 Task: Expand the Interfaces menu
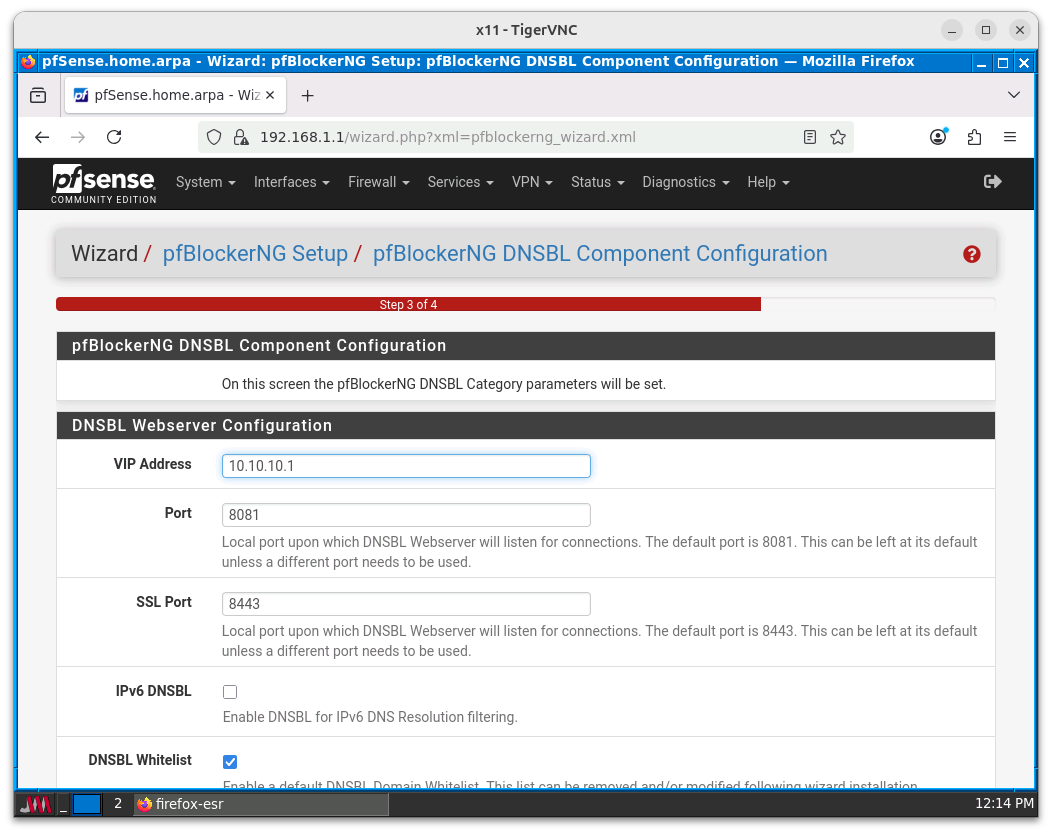[291, 183]
